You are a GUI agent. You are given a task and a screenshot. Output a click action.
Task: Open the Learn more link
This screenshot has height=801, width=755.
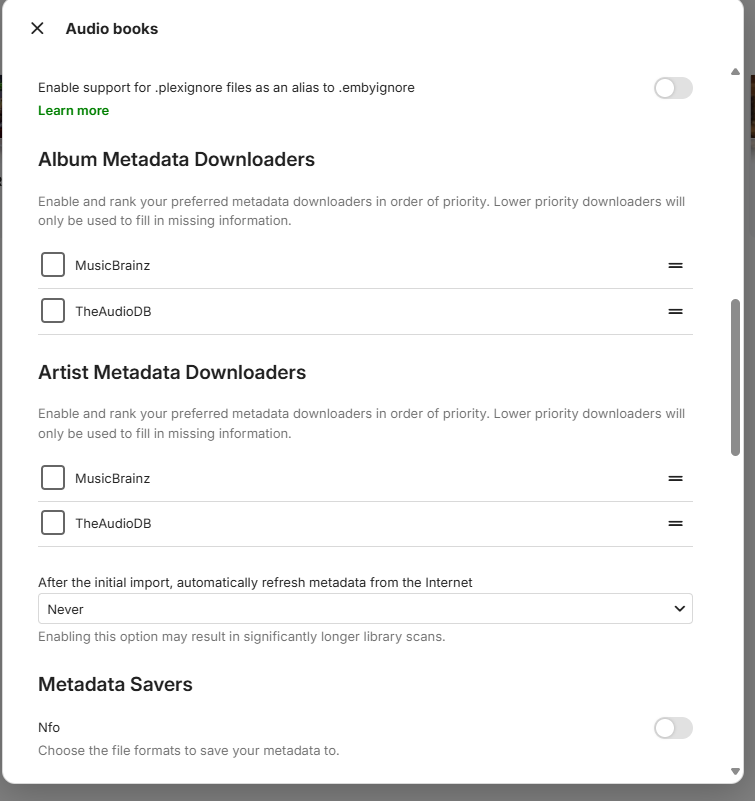point(73,110)
